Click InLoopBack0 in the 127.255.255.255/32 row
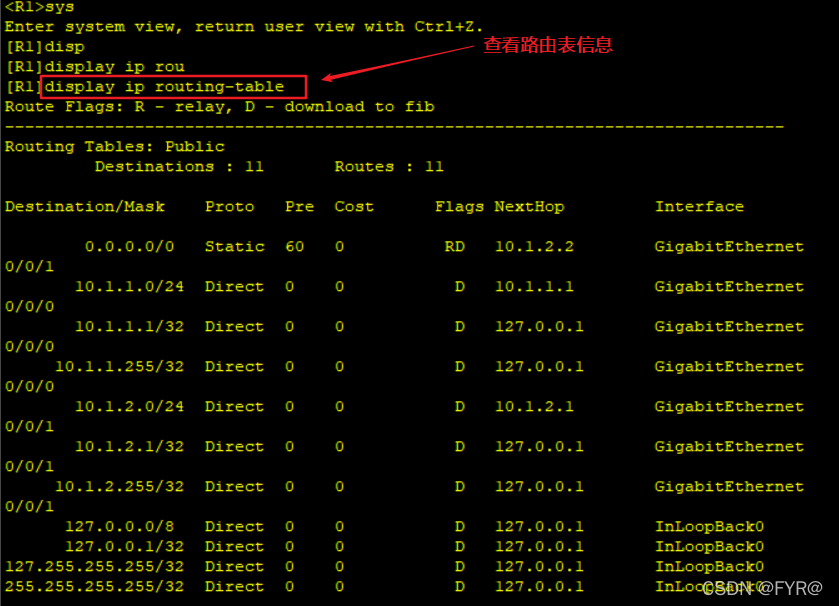 (710, 566)
